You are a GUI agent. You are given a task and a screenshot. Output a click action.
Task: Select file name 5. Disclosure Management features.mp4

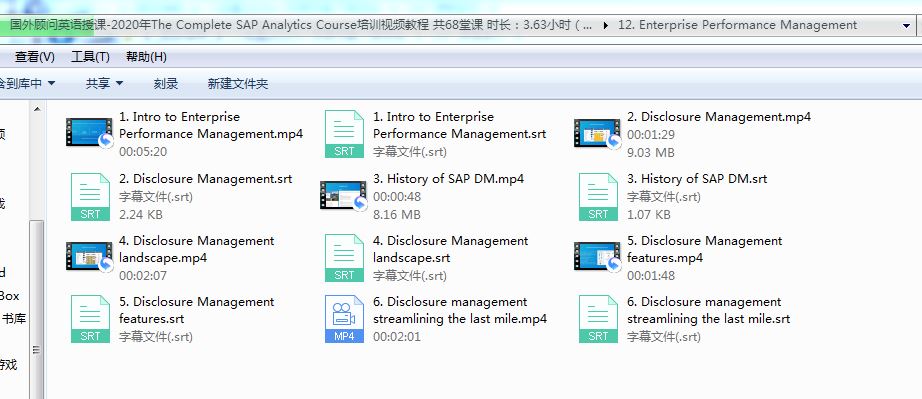[x=704, y=249]
